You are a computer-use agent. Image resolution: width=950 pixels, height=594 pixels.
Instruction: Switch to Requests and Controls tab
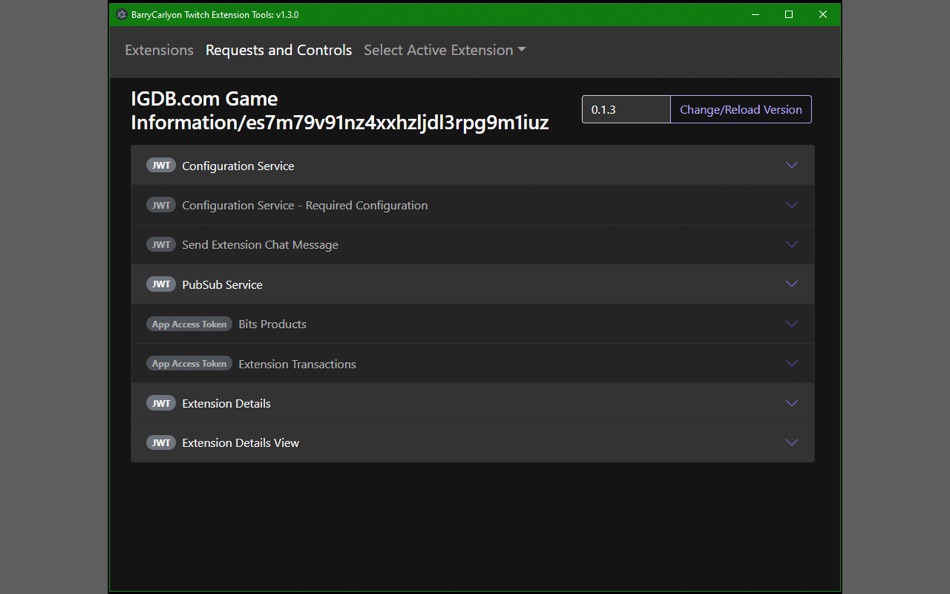[279, 50]
